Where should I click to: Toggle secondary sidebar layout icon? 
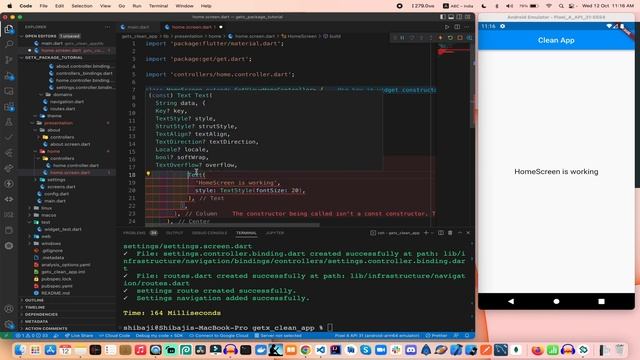coord(459,17)
